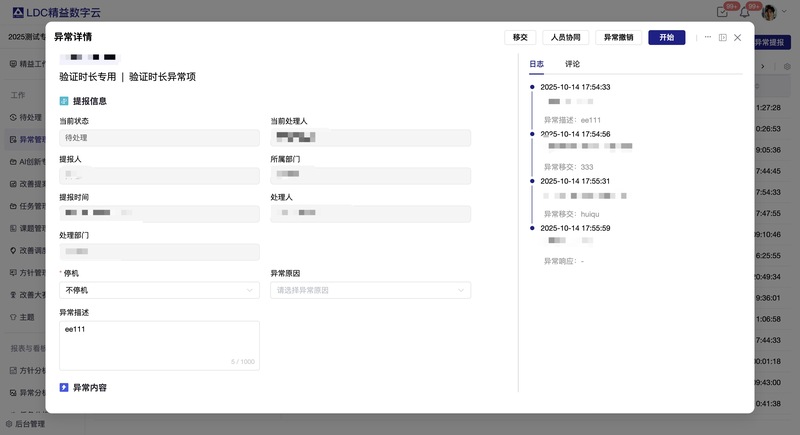Expand the user account menu arrow
Viewport: 800px width, 435px height.
785,12
